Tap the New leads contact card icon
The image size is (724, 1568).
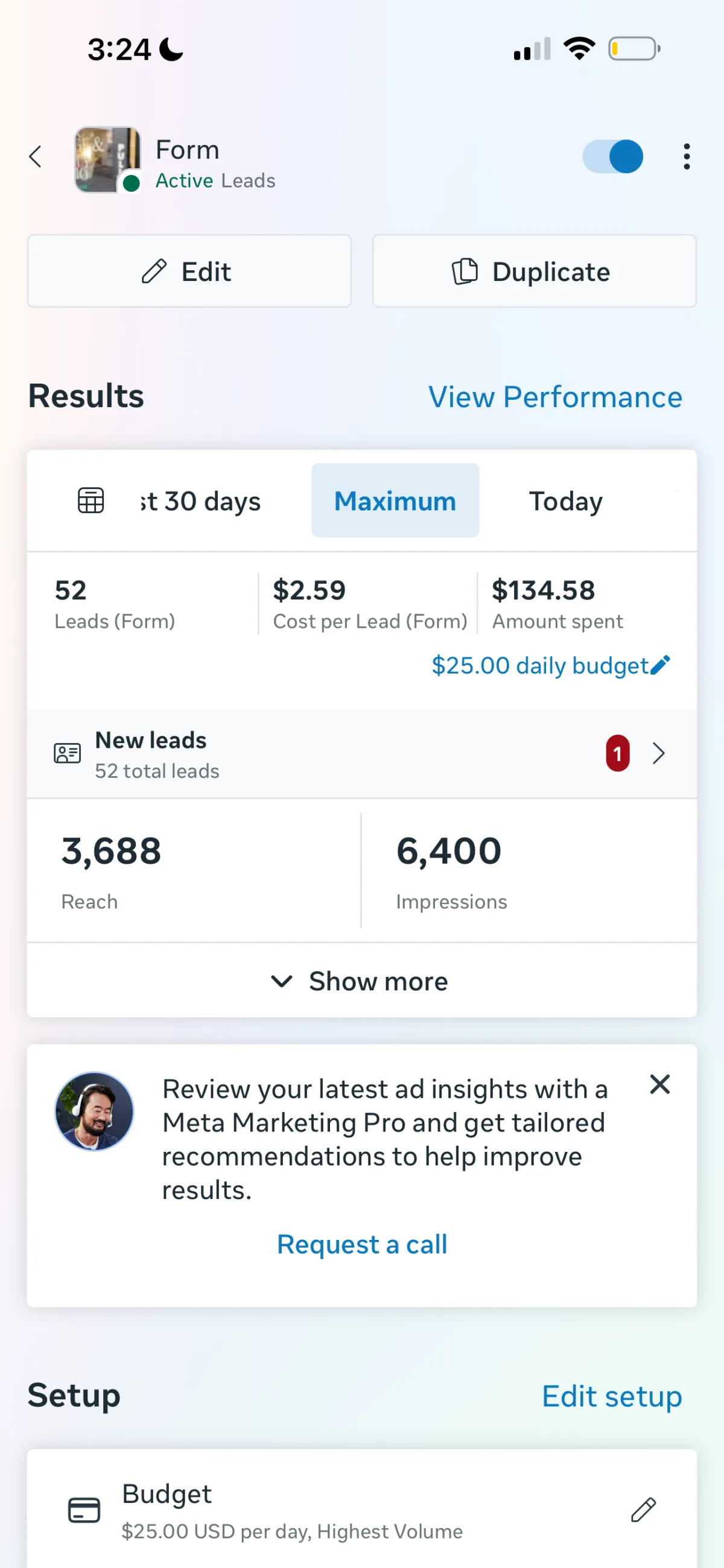pyautogui.click(x=67, y=753)
